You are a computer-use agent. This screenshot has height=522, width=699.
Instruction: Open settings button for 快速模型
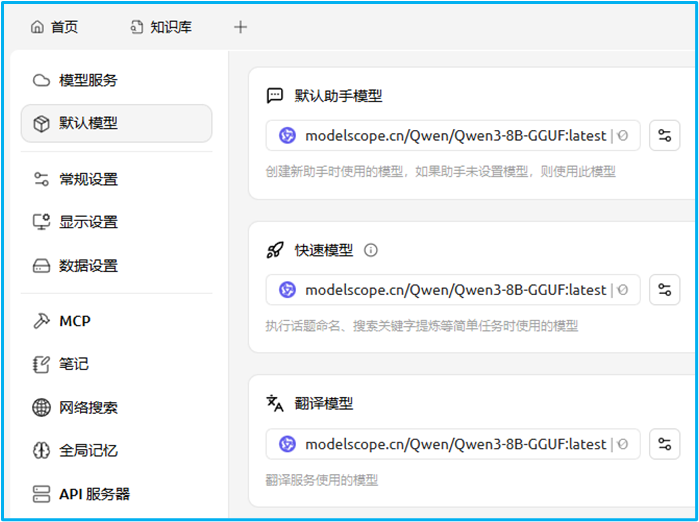click(664, 290)
